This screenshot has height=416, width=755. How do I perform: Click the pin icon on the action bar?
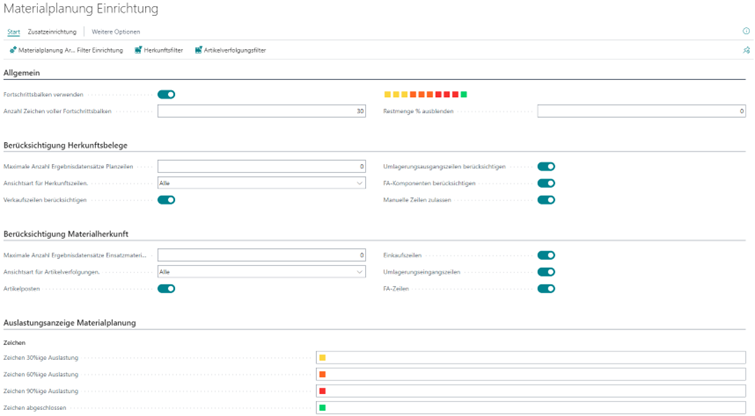coord(746,50)
